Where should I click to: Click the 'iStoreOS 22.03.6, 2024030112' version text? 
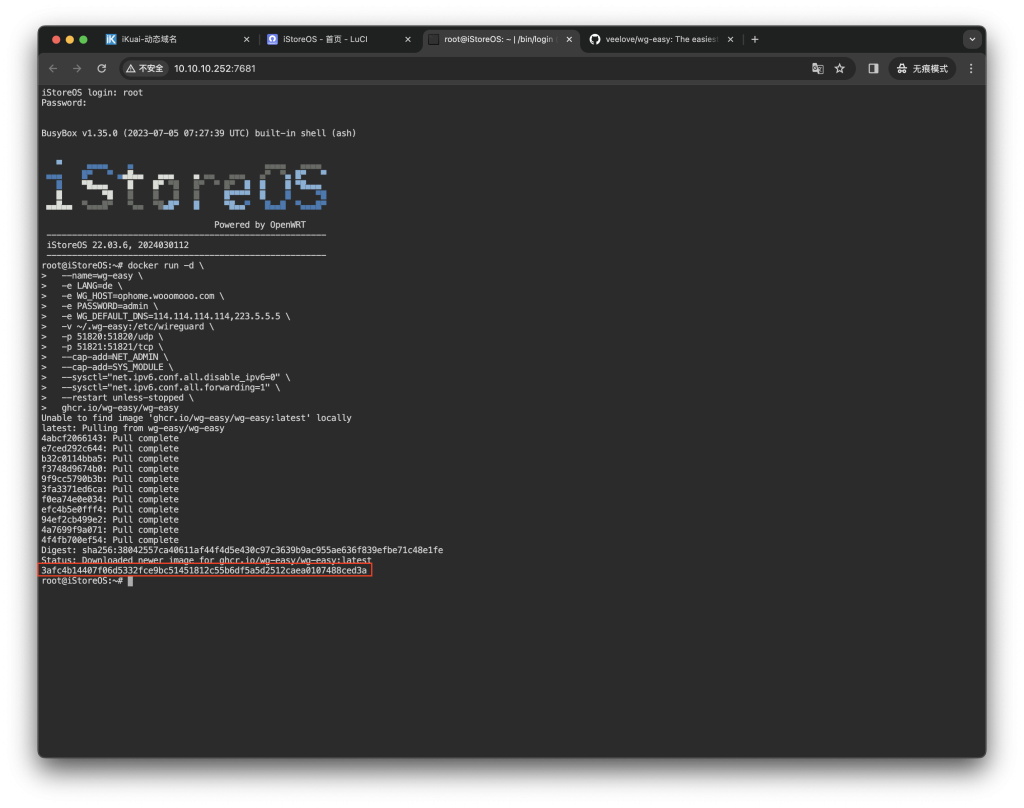118,245
